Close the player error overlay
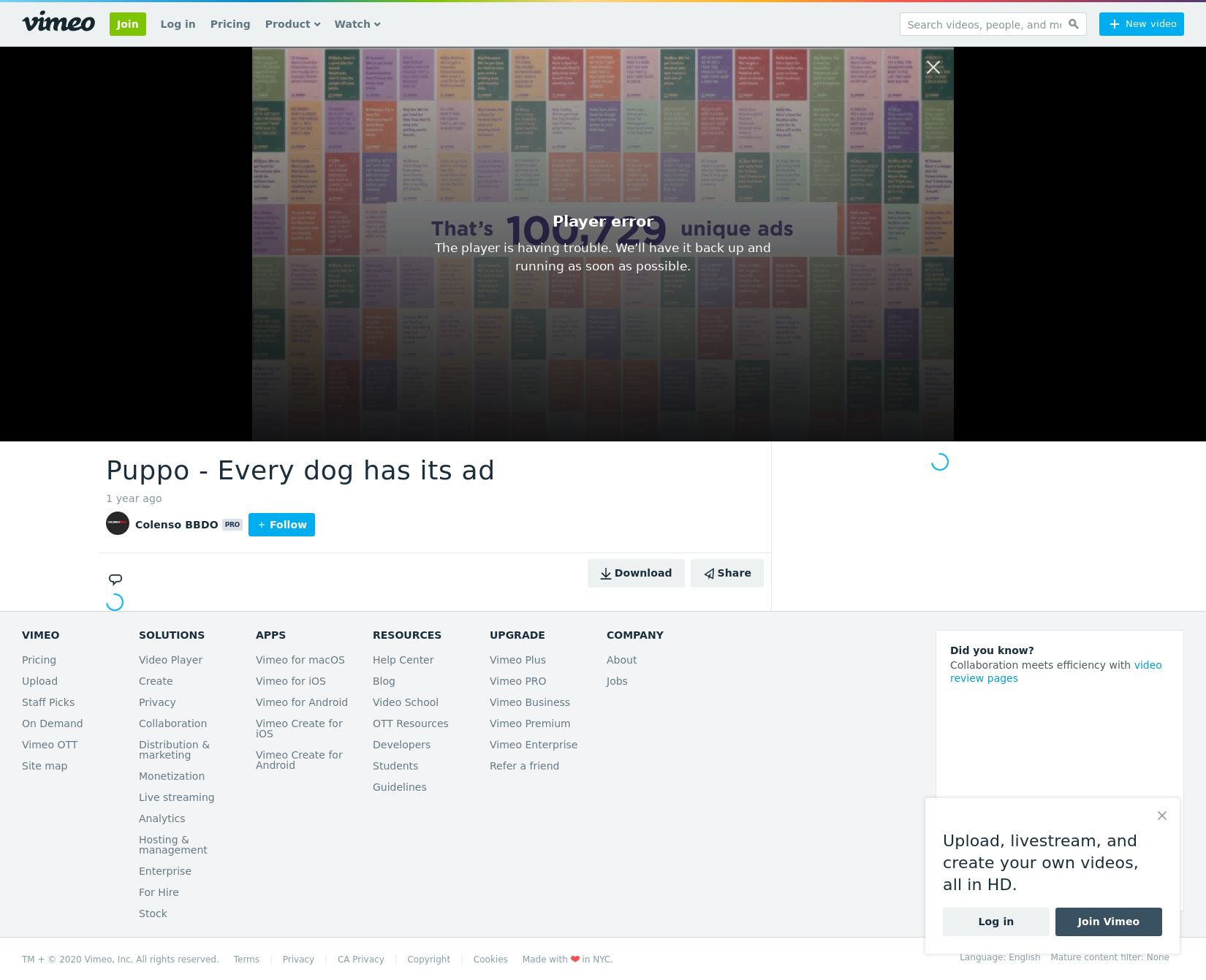This screenshot has width=1206, height=980. pyautogui.click(x=933, y=68)
